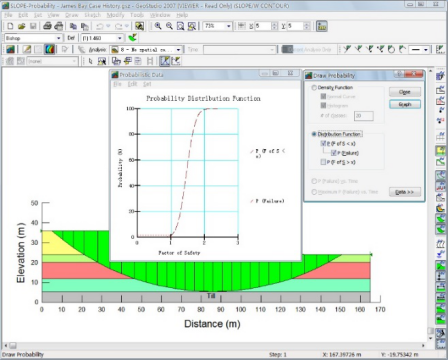Click the Data >> button
Viewport: 448px width, 360px height.
tap(405, 192)
